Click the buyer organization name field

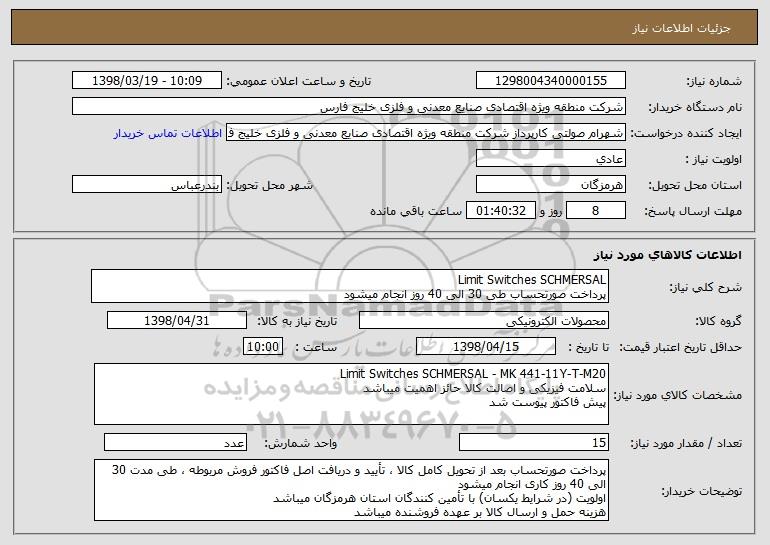tap(349, 106)
